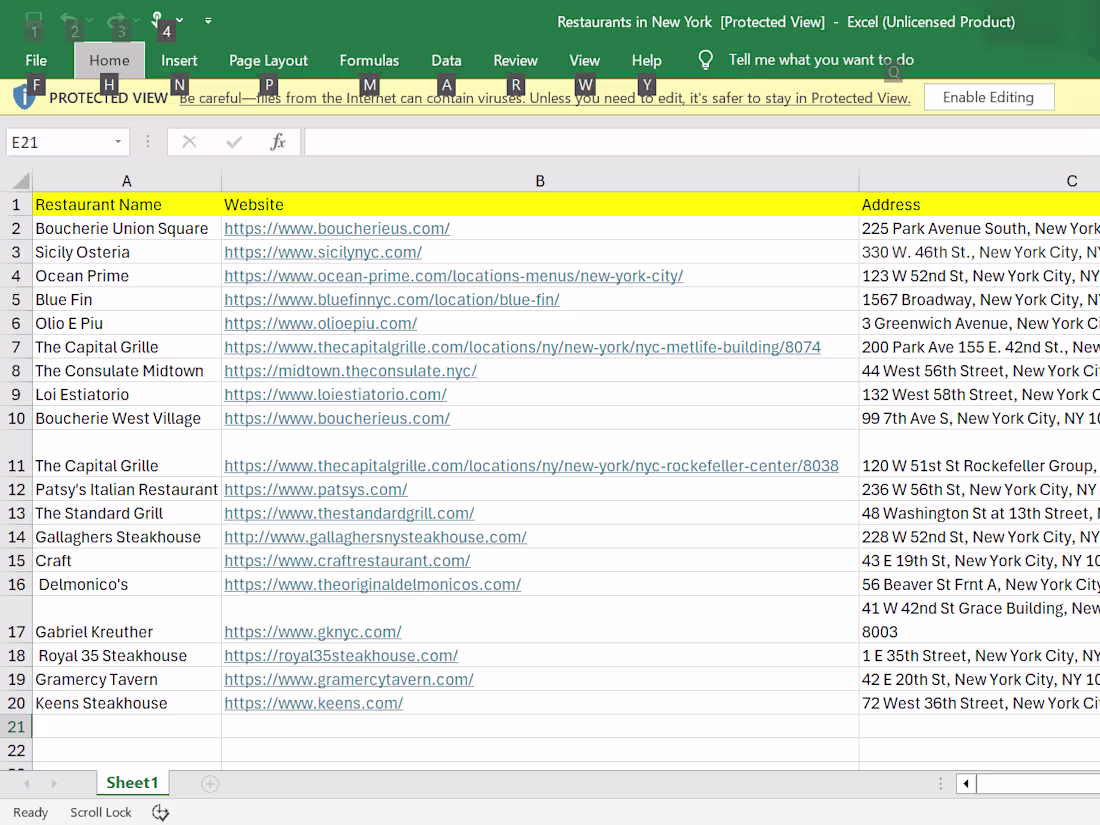Click the Tell Me lightbulb search icon
This screenshot has width=1100, height=825.
[705, 60]
